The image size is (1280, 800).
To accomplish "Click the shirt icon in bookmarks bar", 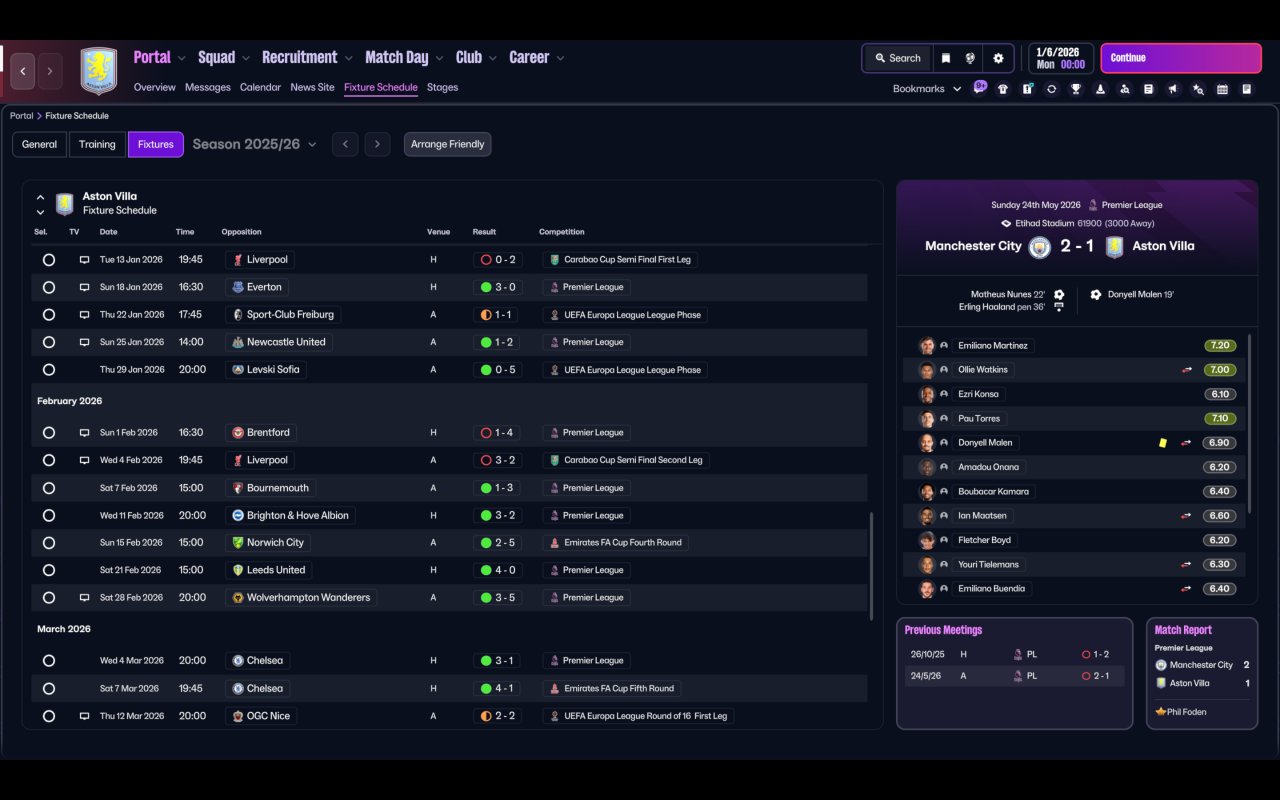I will click(1003, 89).
